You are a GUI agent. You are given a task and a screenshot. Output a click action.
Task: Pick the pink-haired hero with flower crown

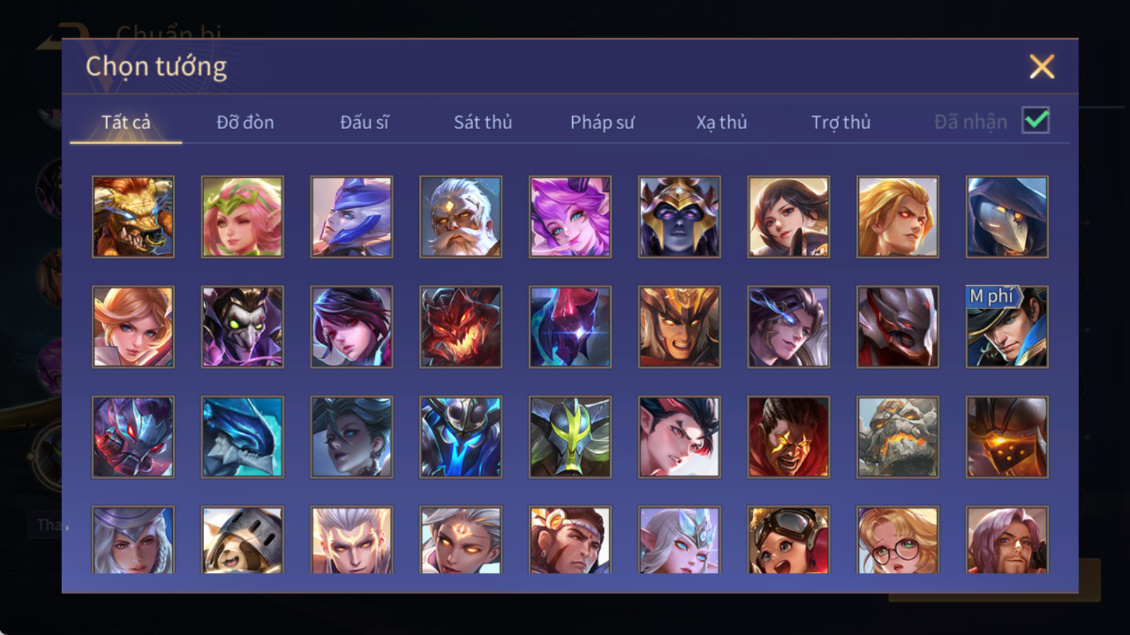242,217
